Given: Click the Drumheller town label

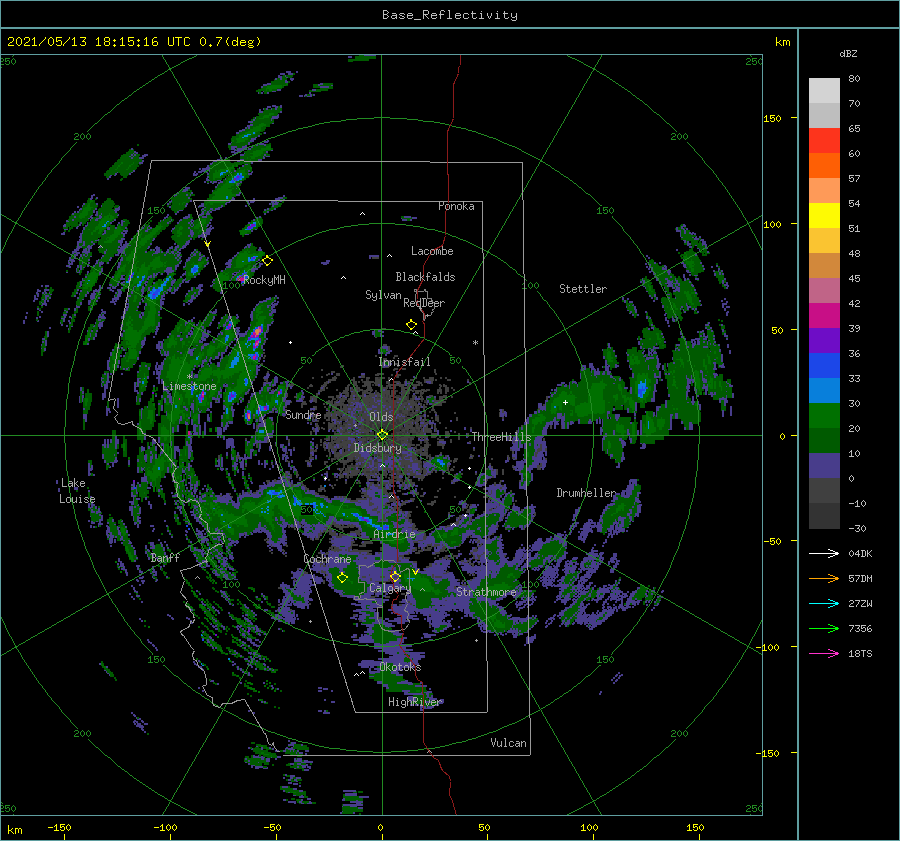Looking at the screenshot, I should [x=586, y=493].
